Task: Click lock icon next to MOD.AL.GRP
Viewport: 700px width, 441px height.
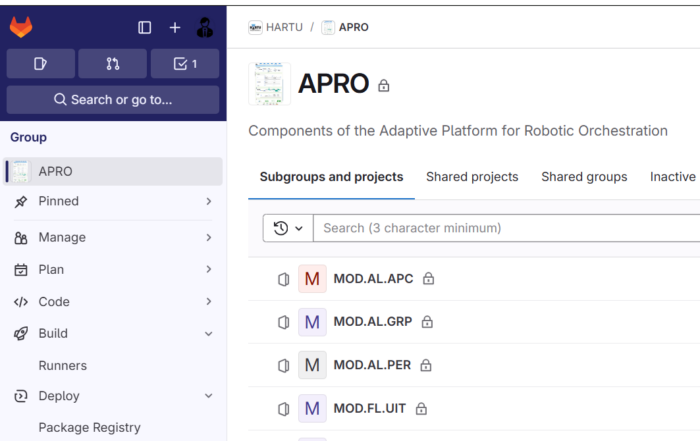Action: (x=427, y=321)
